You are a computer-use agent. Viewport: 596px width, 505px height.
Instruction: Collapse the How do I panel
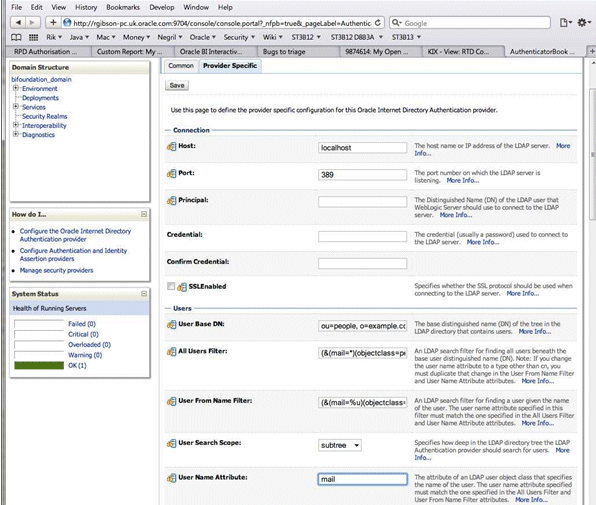point(144,214)
